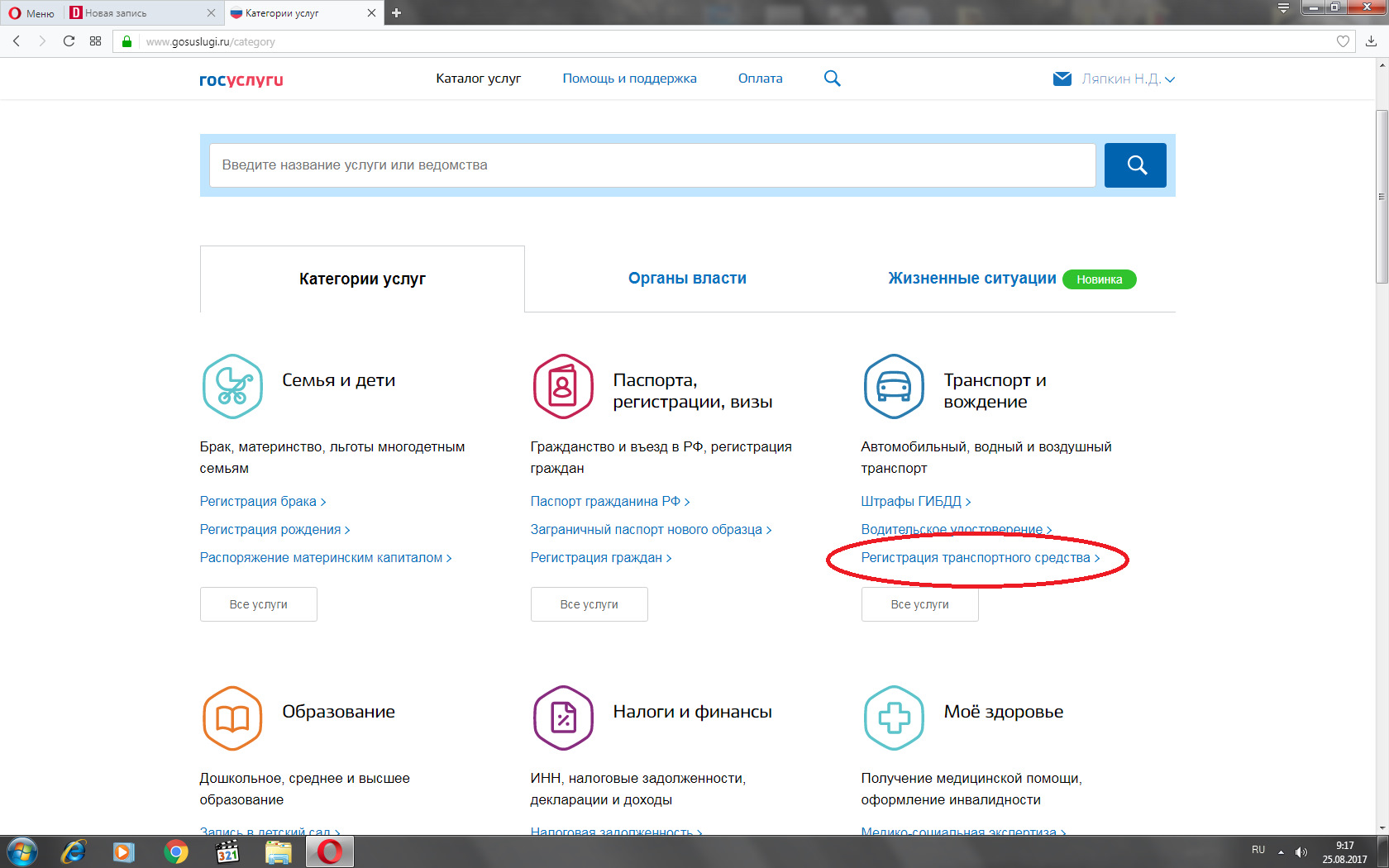Screen dimensions: 1389x868
Task: Open the Образование category heading
Action: [x=338, y=712]
